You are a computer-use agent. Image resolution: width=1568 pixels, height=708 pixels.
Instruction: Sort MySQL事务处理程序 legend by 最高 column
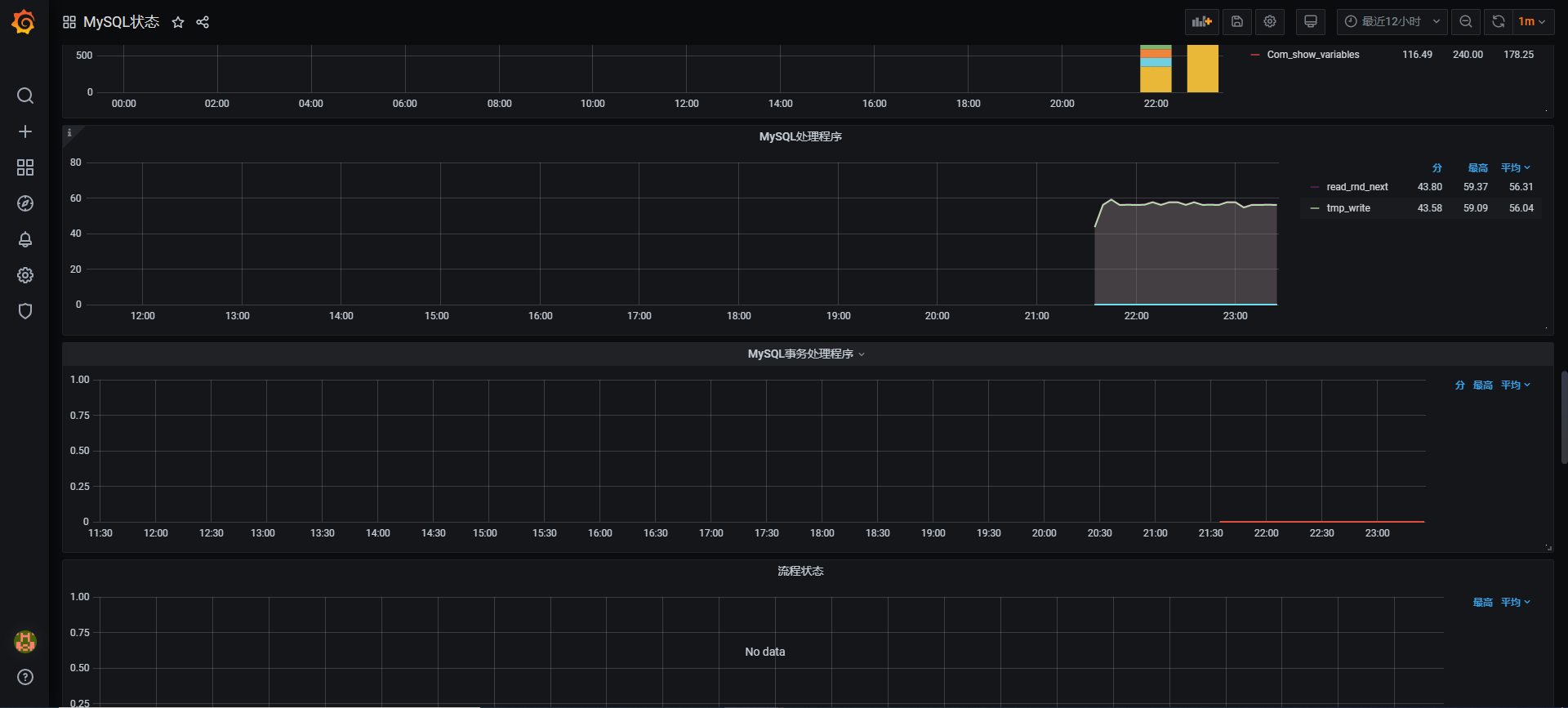point(1482,385)
